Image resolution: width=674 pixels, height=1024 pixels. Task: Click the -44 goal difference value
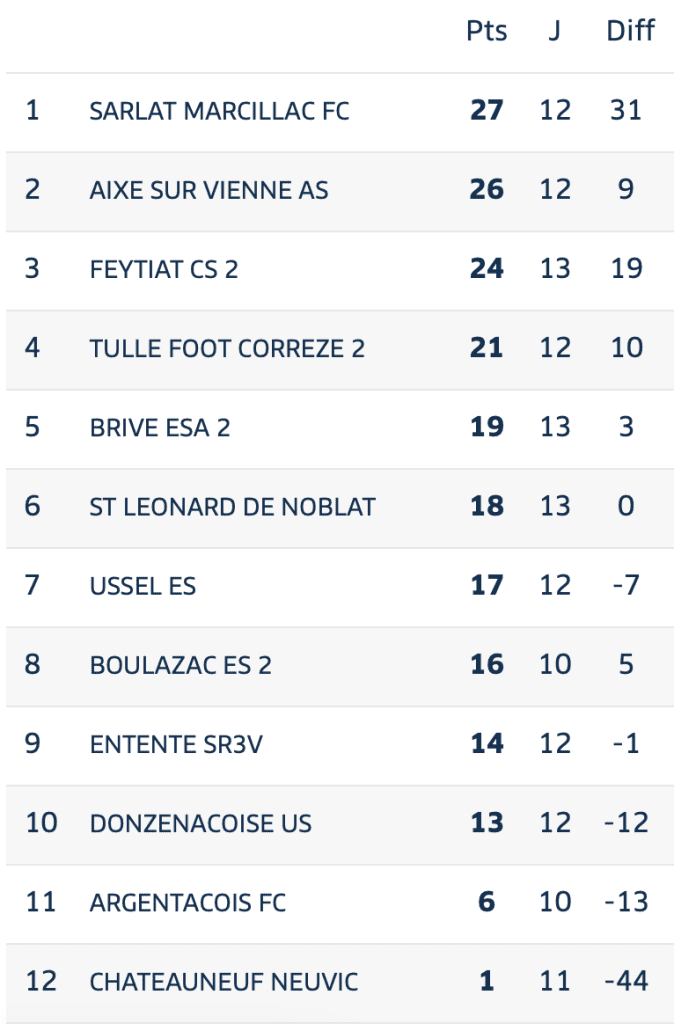click(627, 982)
